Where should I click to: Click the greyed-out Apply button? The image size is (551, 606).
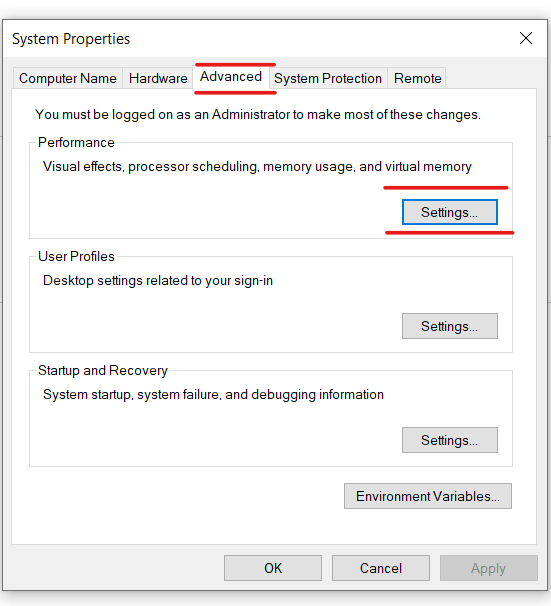click(x=488, y=568)
